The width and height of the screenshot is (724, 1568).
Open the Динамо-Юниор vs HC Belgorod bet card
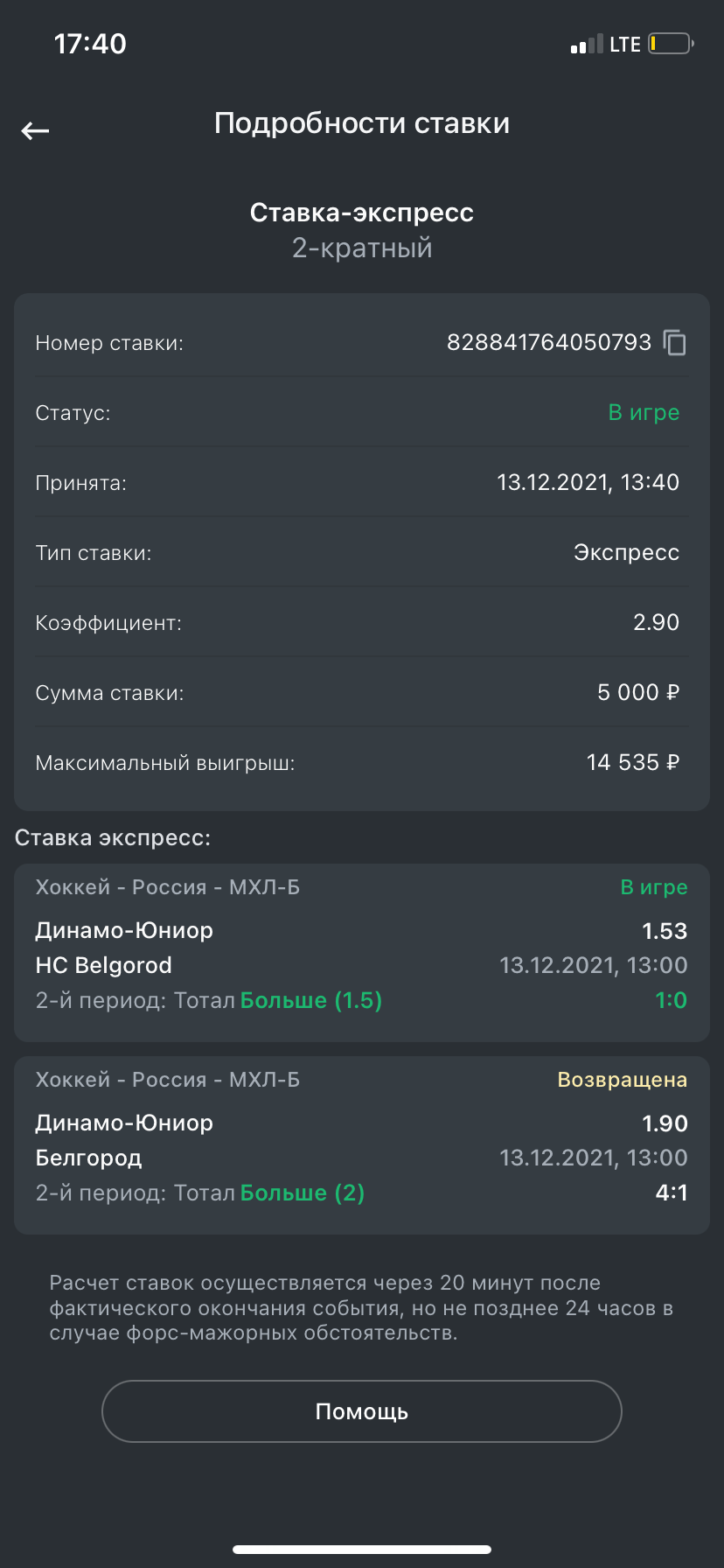coord(361,952)
